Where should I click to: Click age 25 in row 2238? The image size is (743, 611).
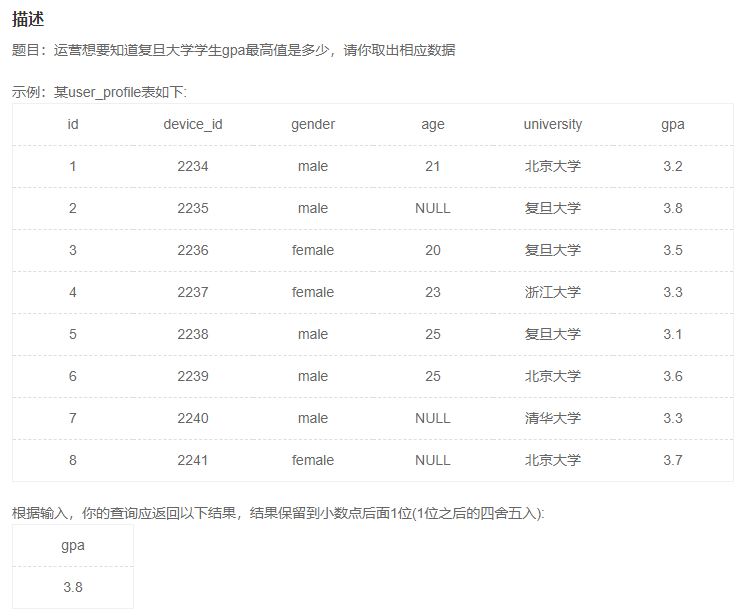point(433,334)
